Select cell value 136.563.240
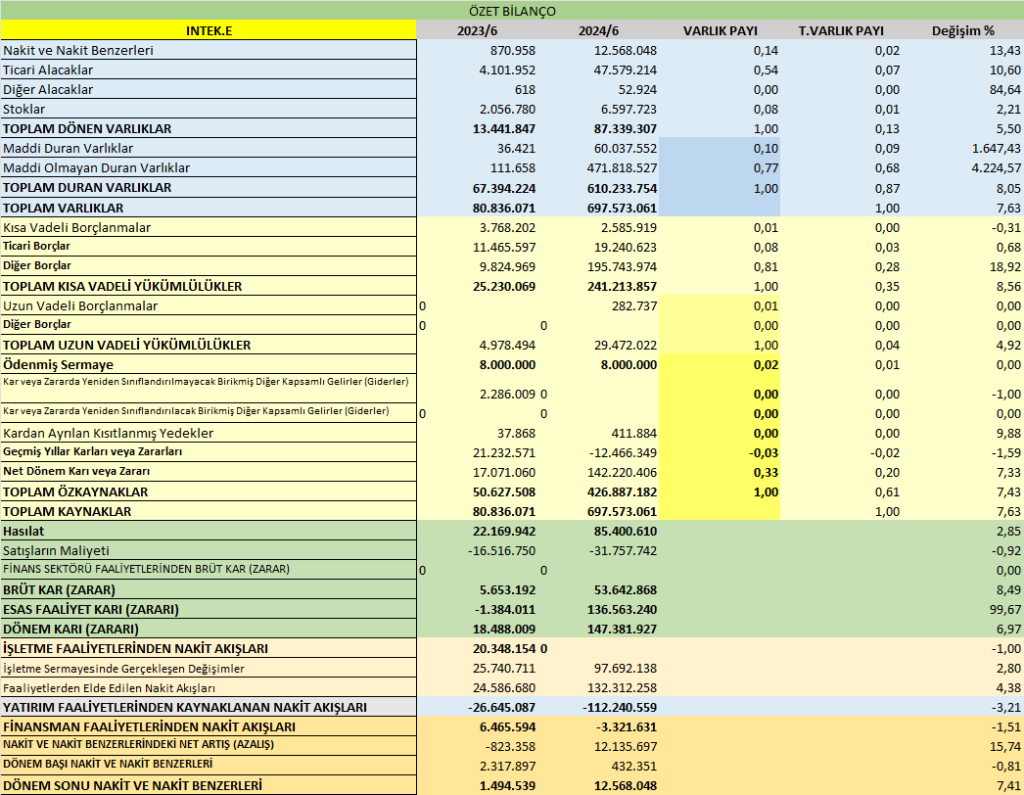 coord(622,609)
